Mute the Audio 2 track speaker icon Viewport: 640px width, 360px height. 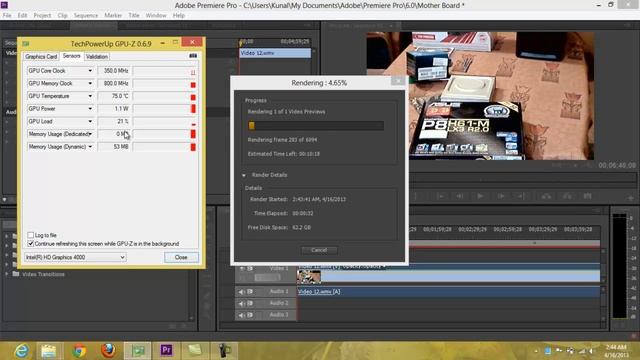point(241,303)
